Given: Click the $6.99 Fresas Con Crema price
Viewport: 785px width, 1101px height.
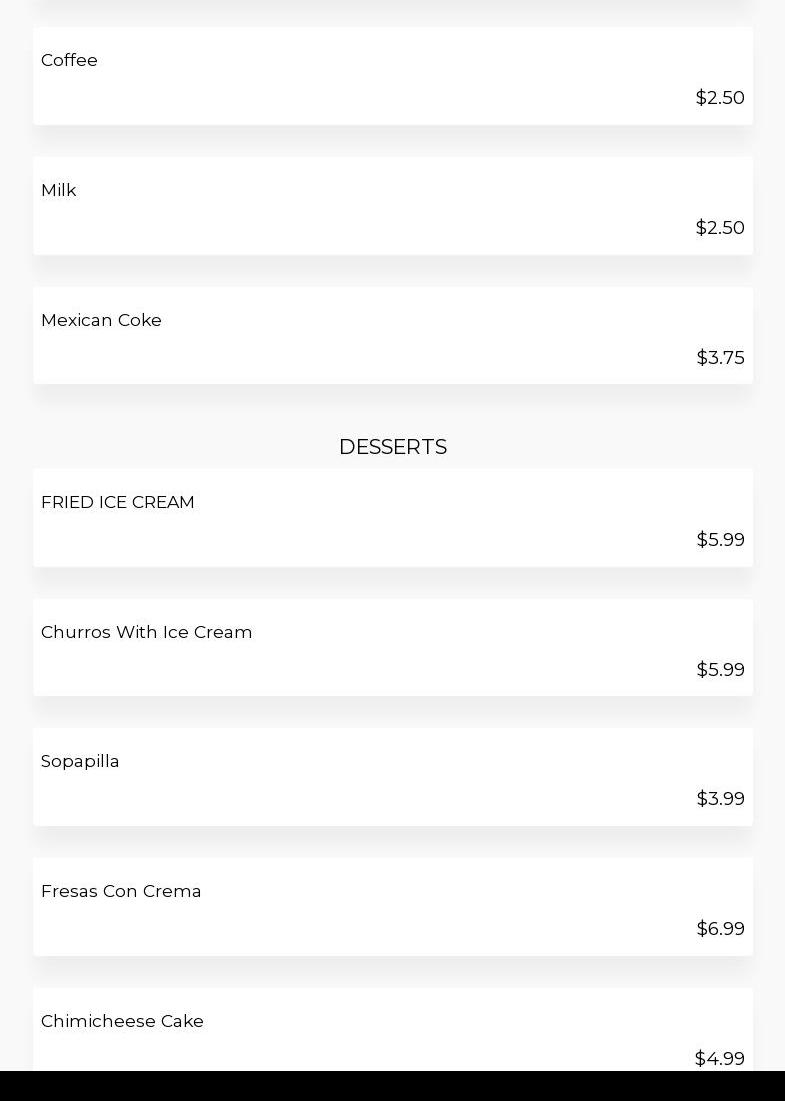Looking at the screenshot, I should coord(720,929).
